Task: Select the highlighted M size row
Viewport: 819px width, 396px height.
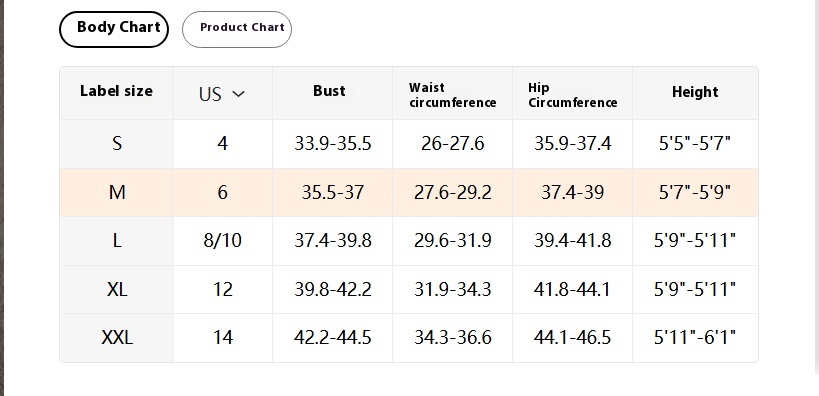Action: [x=409, y=192]
